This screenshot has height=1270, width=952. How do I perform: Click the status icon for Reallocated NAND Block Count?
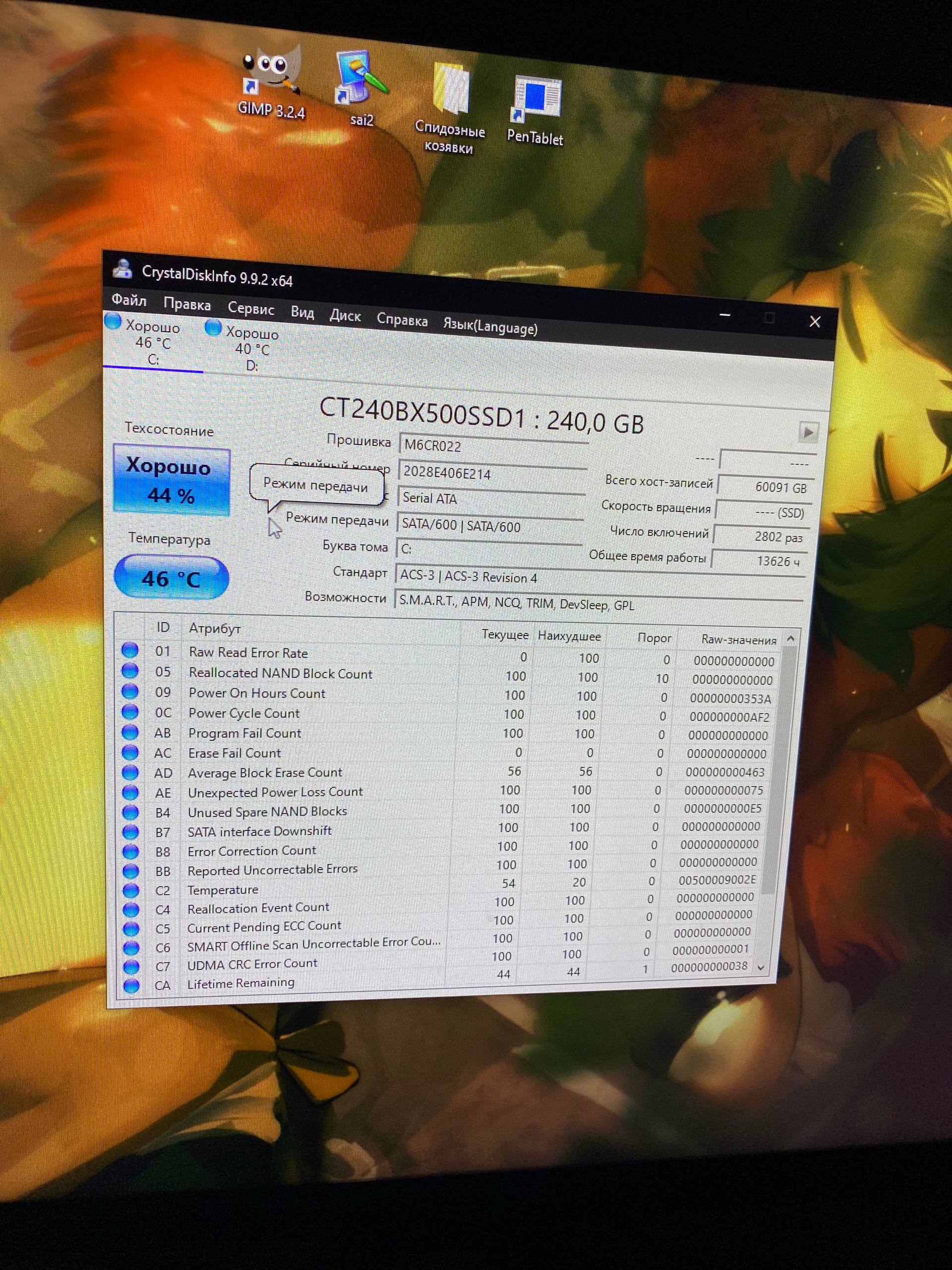[x=130, y=670]
